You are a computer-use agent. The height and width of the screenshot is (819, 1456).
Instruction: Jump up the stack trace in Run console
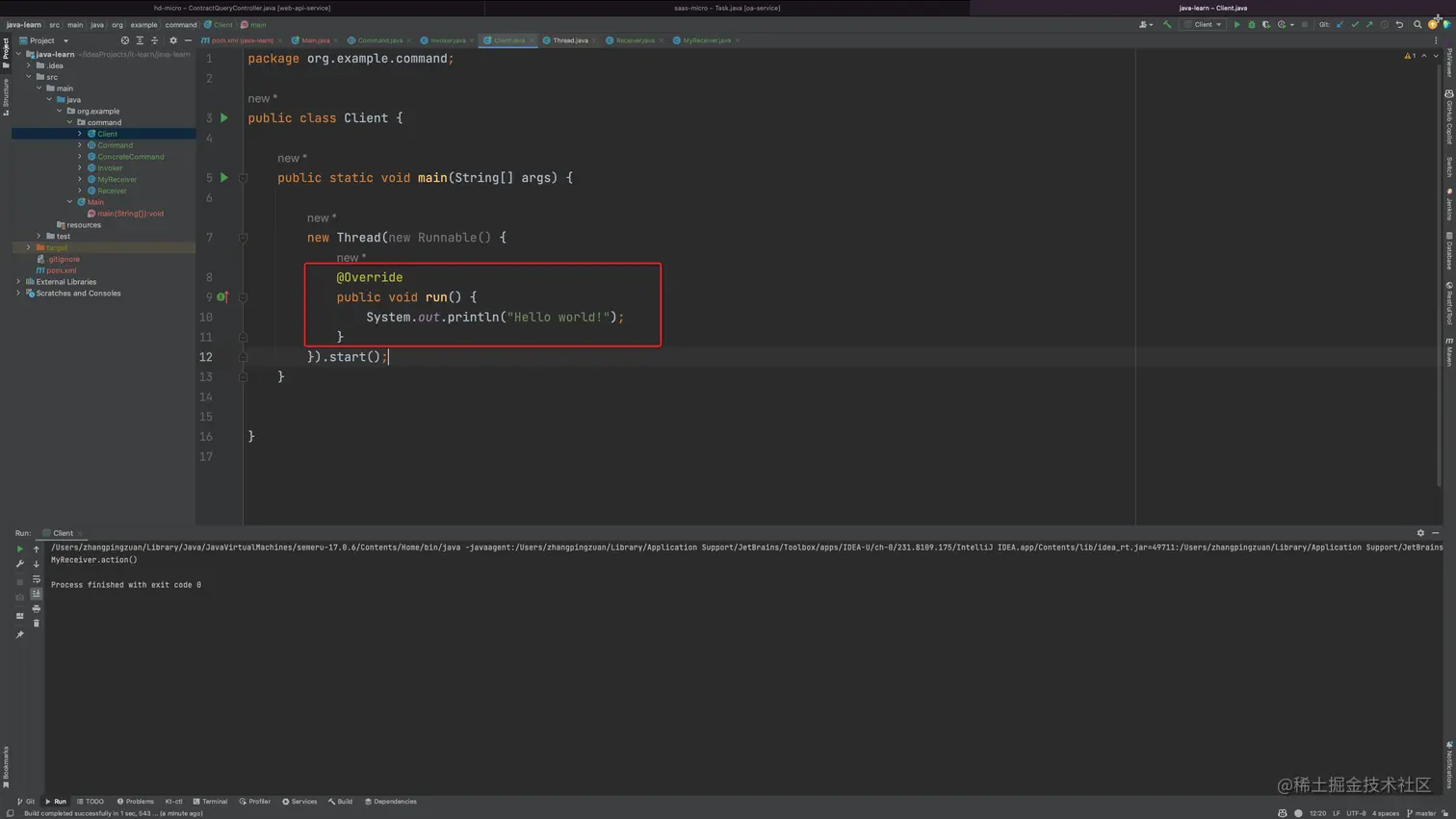[x=37, y=550]
